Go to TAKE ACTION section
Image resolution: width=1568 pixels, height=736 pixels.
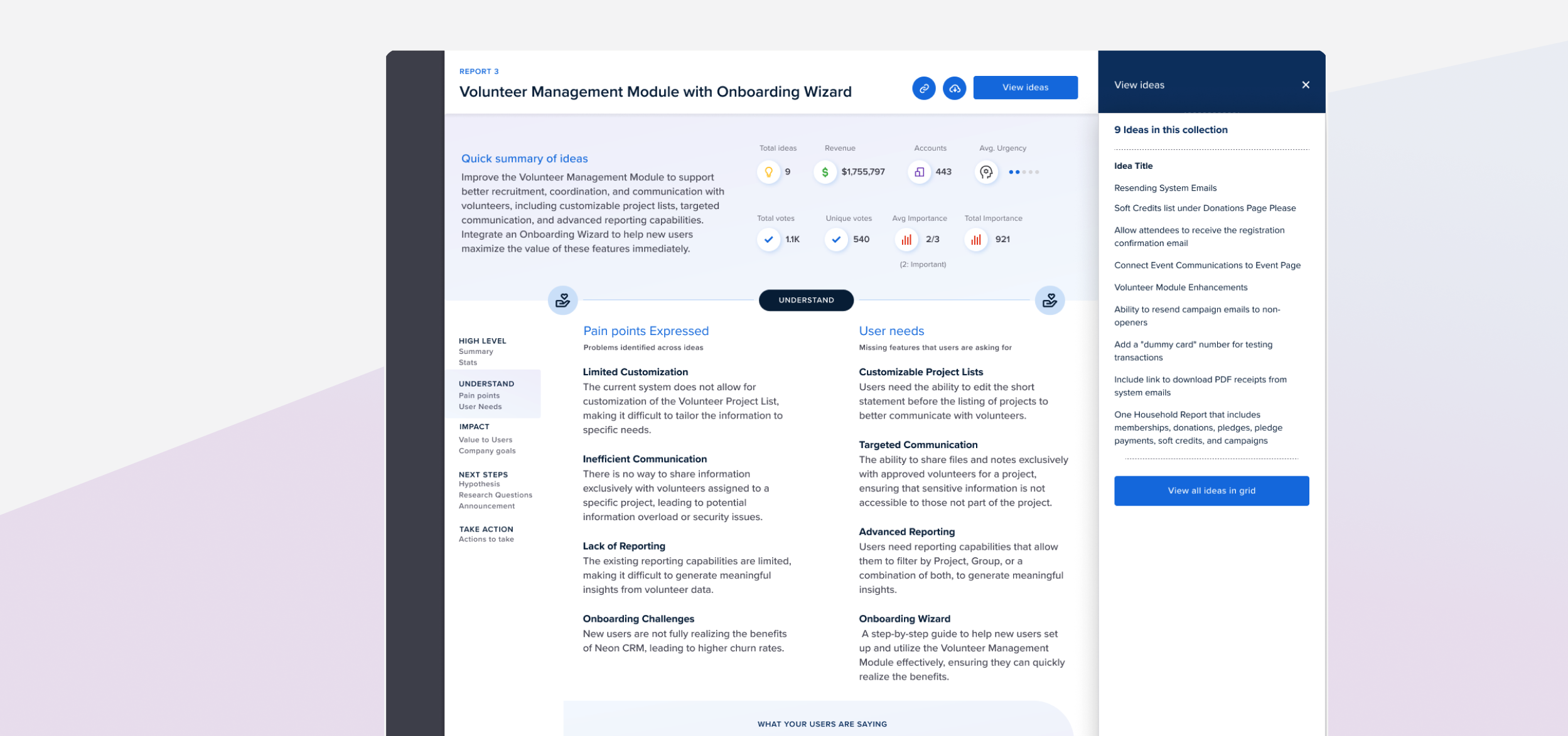pyautogui.click(x=486, y=529)
